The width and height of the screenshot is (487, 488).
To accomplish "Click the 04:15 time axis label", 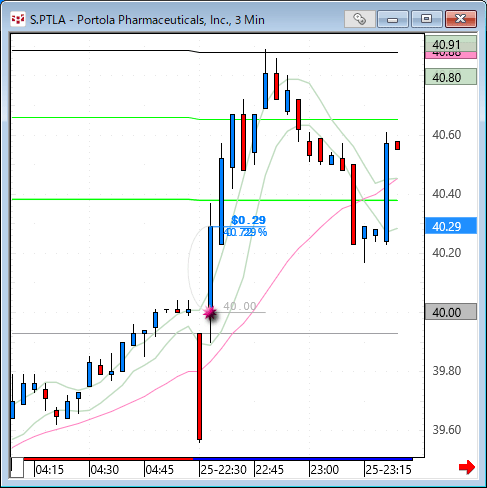I will 49,470.
